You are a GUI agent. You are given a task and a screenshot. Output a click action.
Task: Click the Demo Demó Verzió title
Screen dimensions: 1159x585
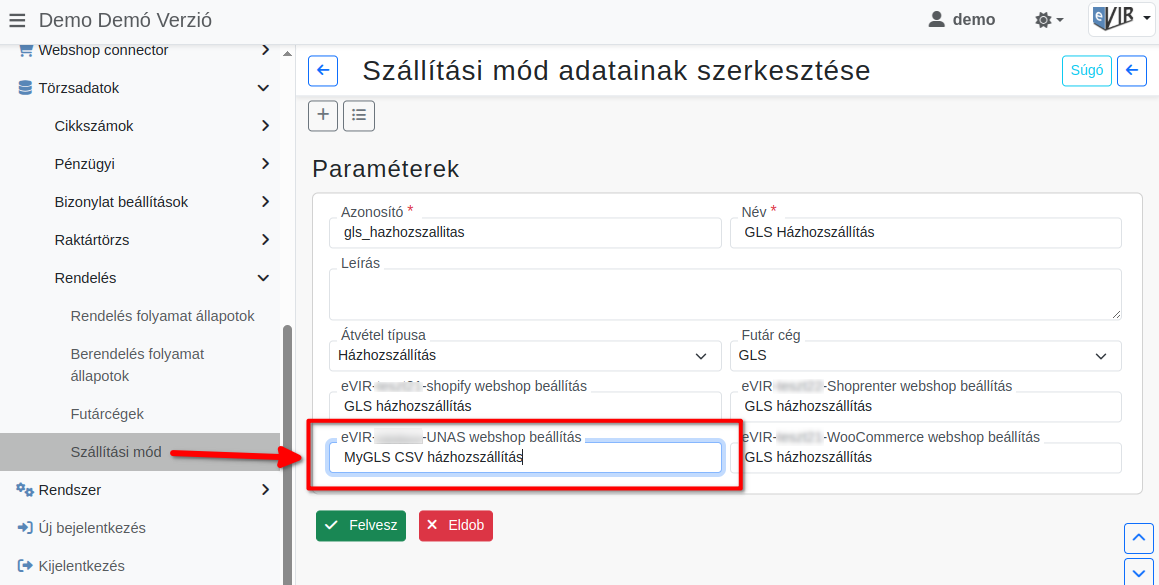click(x=125, y=20)
